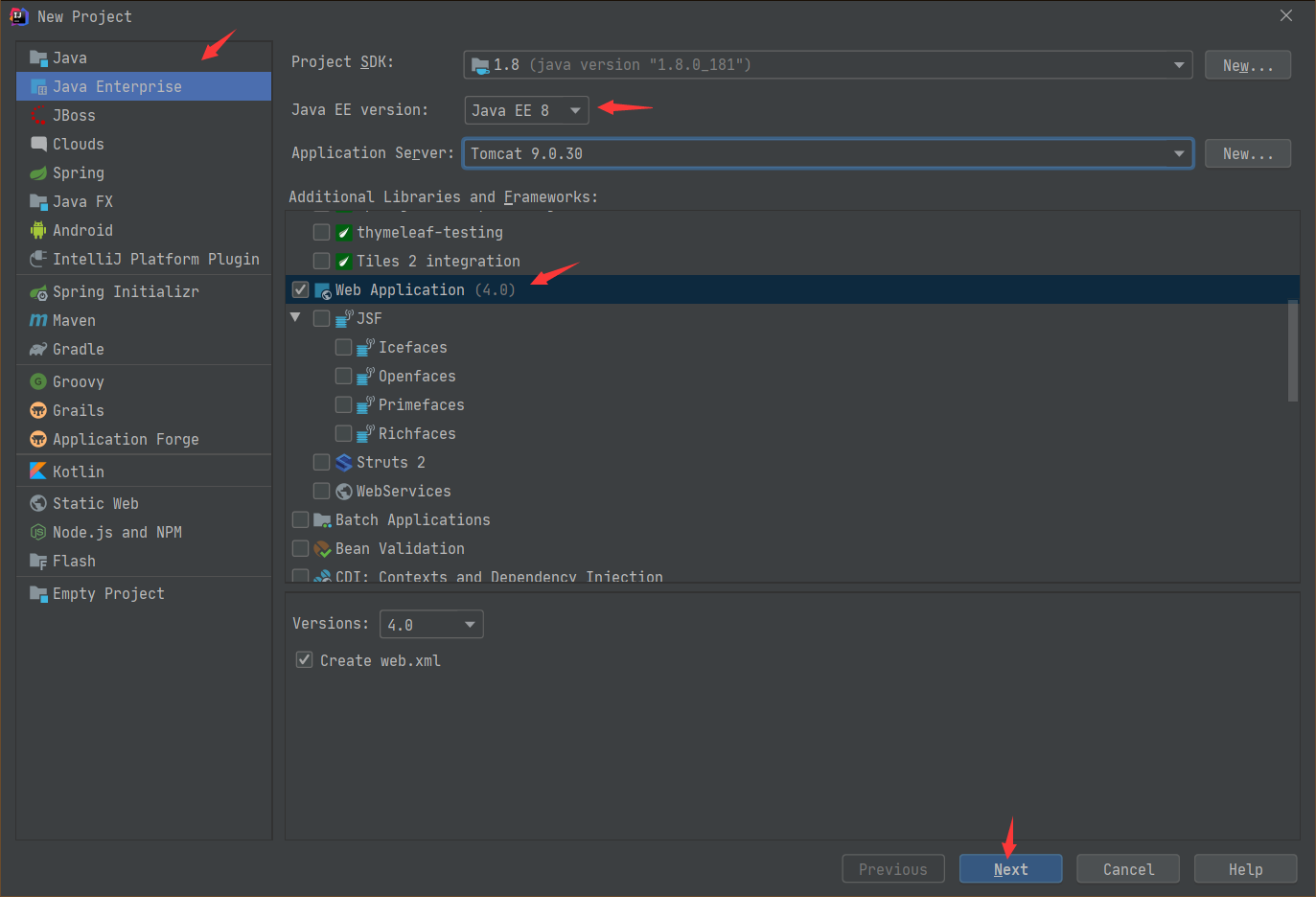Click the disabled Previous button

893,869
